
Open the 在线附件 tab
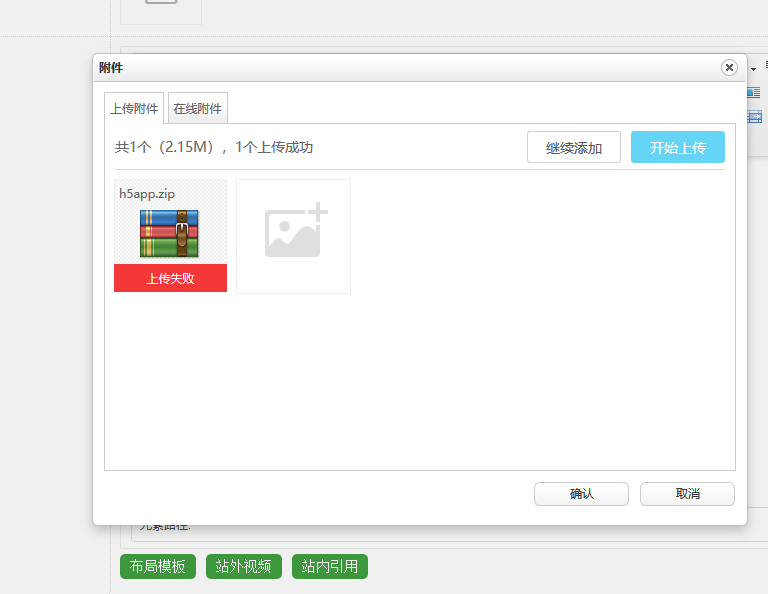click(197, 108)
